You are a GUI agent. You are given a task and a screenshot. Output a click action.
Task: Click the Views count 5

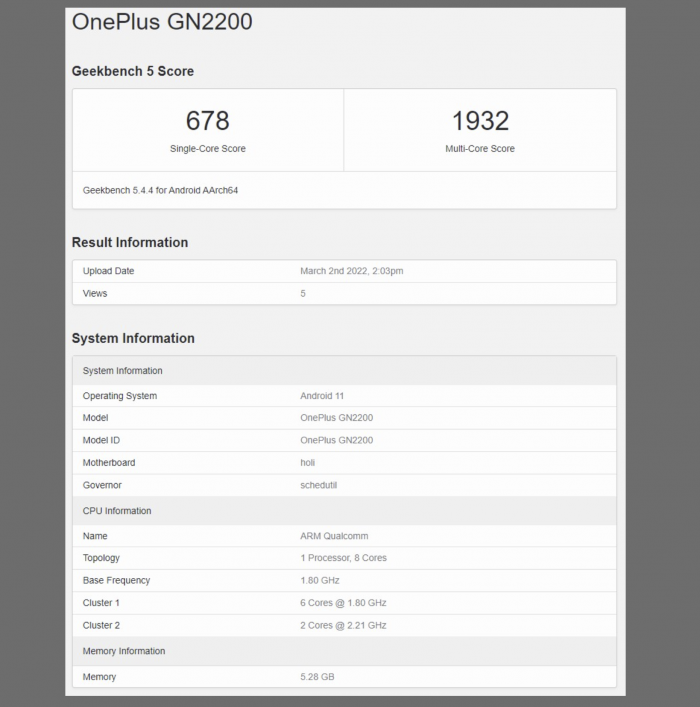click(303, 294)
